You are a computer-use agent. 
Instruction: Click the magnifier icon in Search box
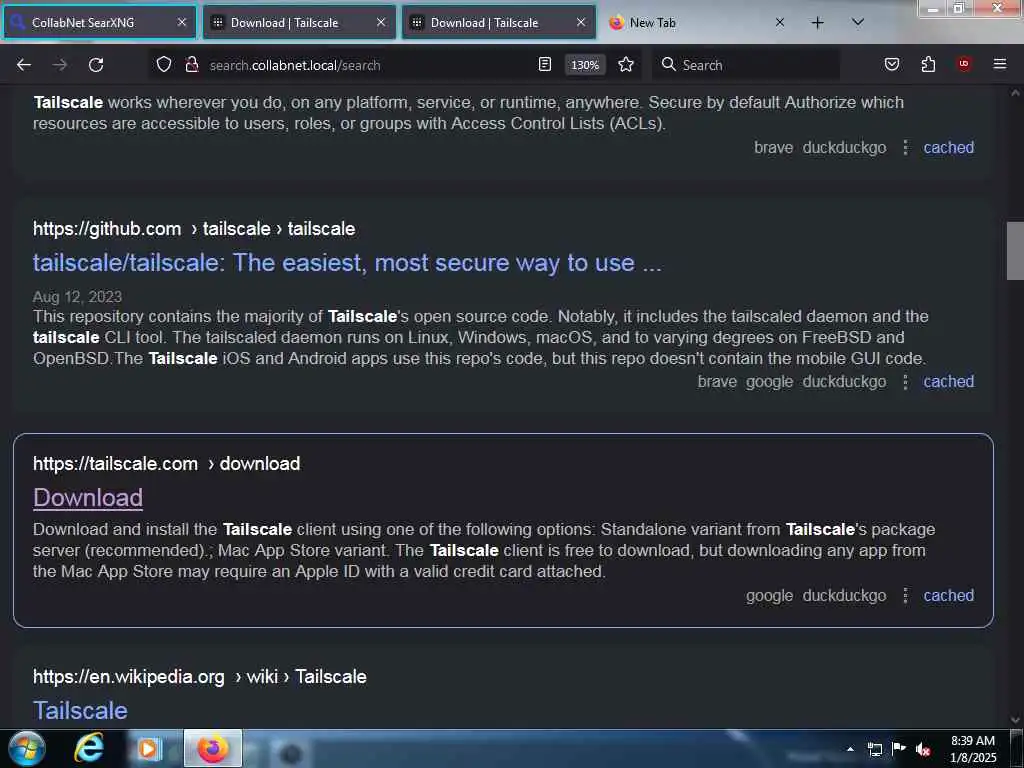point(668,65)
